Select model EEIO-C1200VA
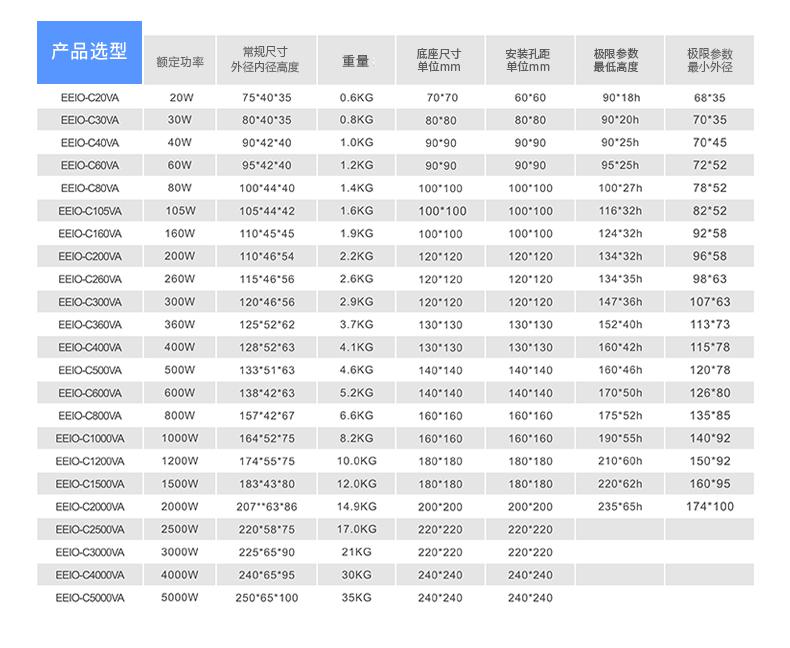 (90, 461)
